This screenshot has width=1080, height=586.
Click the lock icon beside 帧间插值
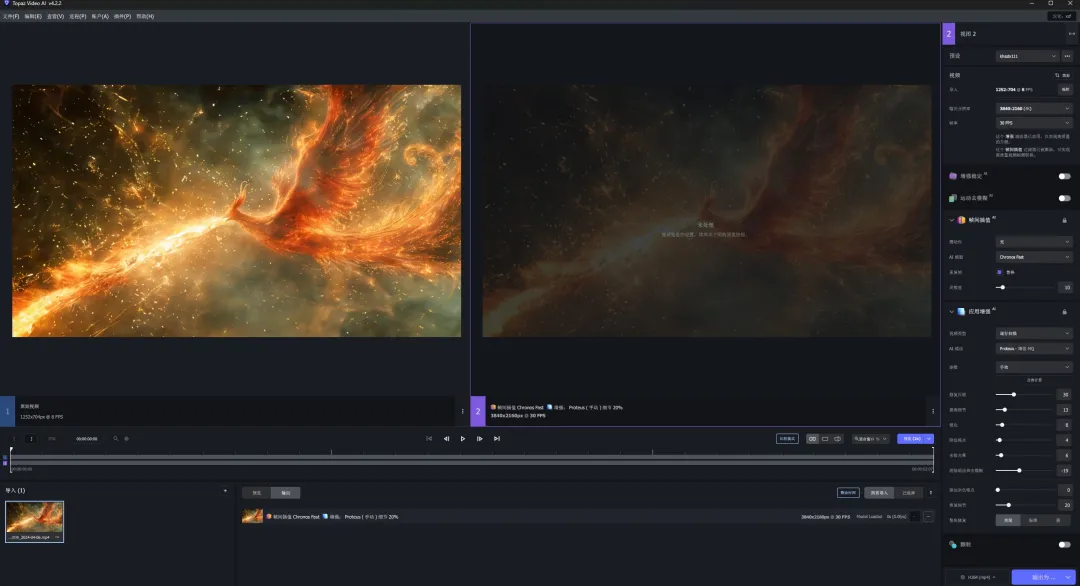coord(1064,220)
